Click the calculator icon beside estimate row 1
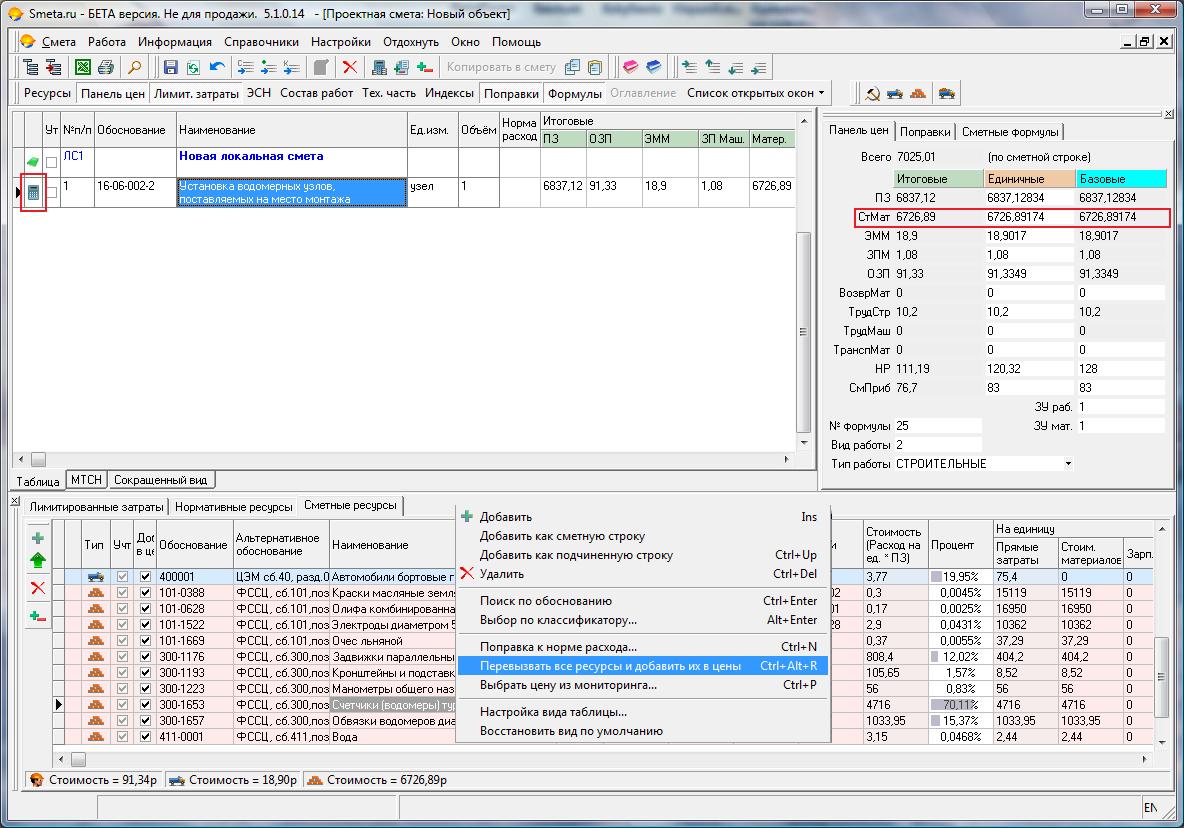1184x828 pixels. point(33,193)
